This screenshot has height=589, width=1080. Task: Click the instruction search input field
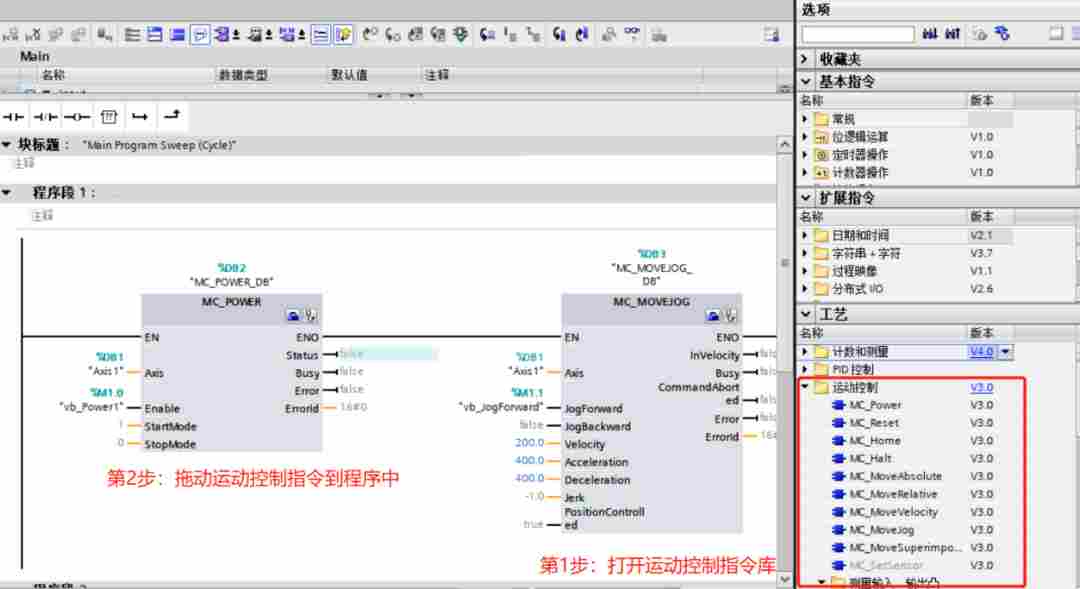point(858,35)
